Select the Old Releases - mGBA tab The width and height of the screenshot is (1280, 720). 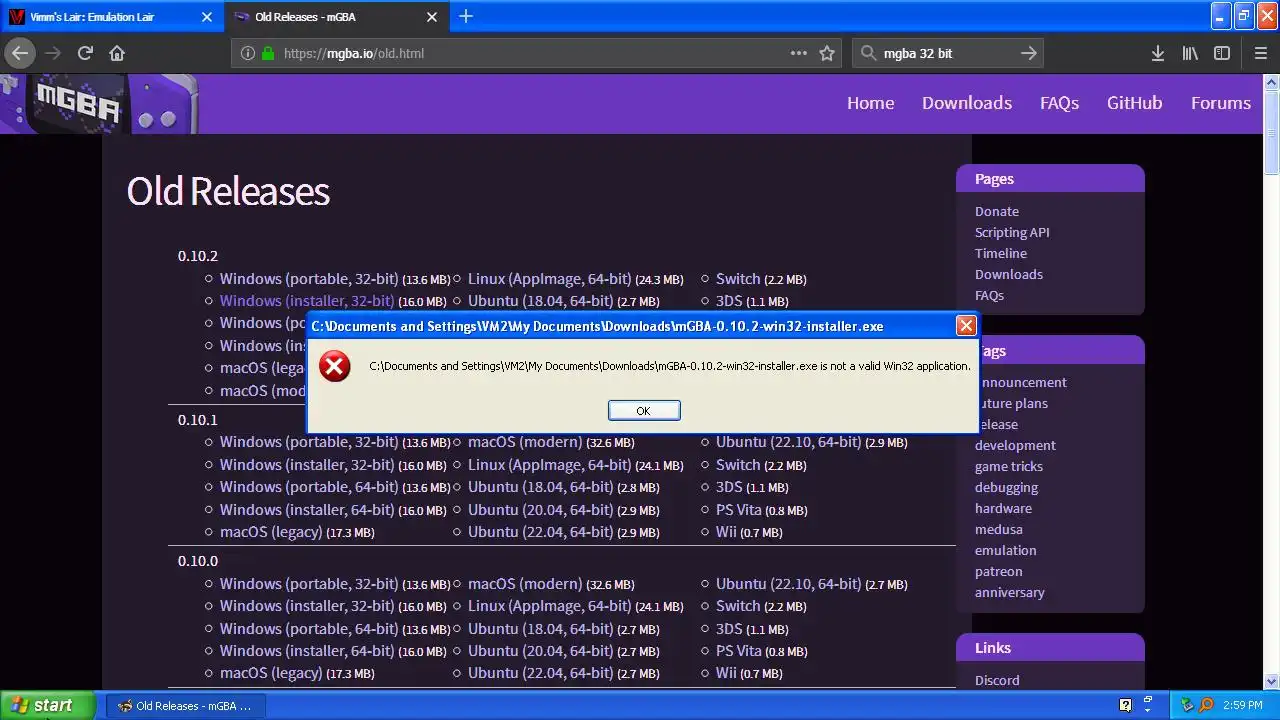click(337, 17)
